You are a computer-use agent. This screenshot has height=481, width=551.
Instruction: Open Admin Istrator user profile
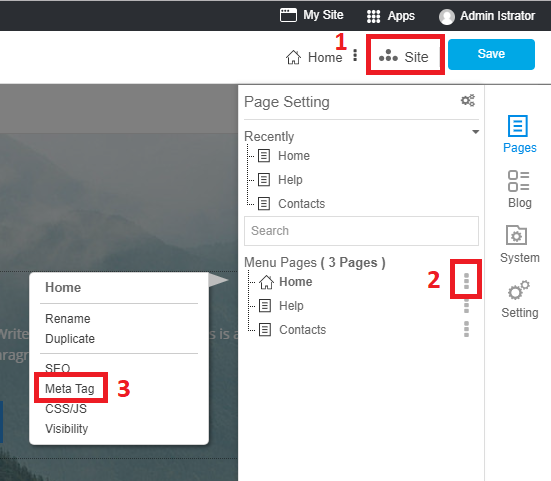click(487, 16)
